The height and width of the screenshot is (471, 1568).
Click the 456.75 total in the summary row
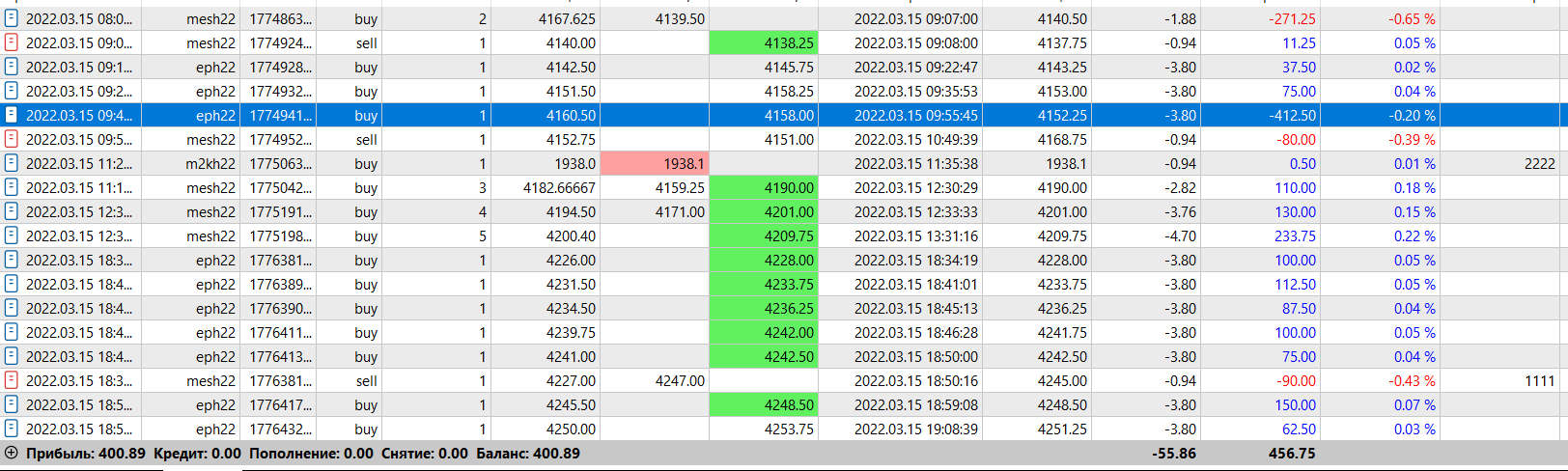tap(1292, 453)
